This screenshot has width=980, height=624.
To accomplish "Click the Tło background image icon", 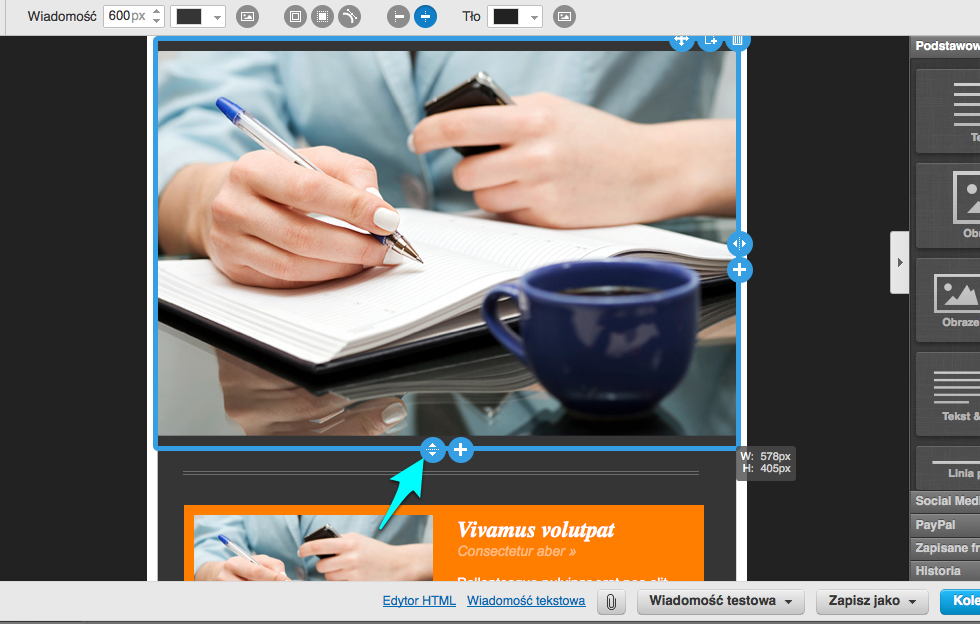I will 564,17.
